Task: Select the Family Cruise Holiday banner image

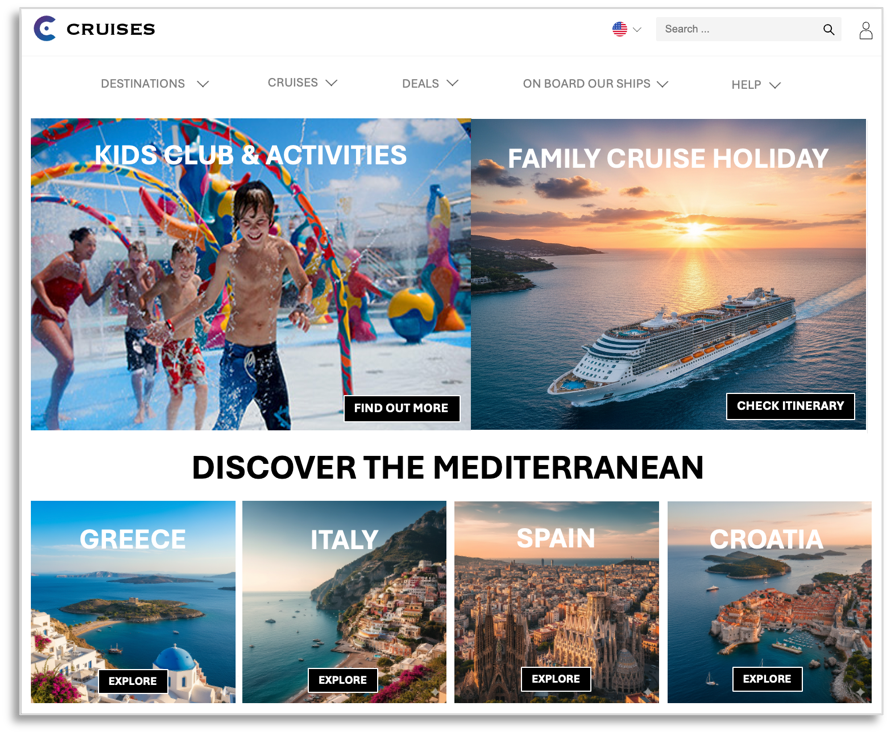Action: pos(668,274)
